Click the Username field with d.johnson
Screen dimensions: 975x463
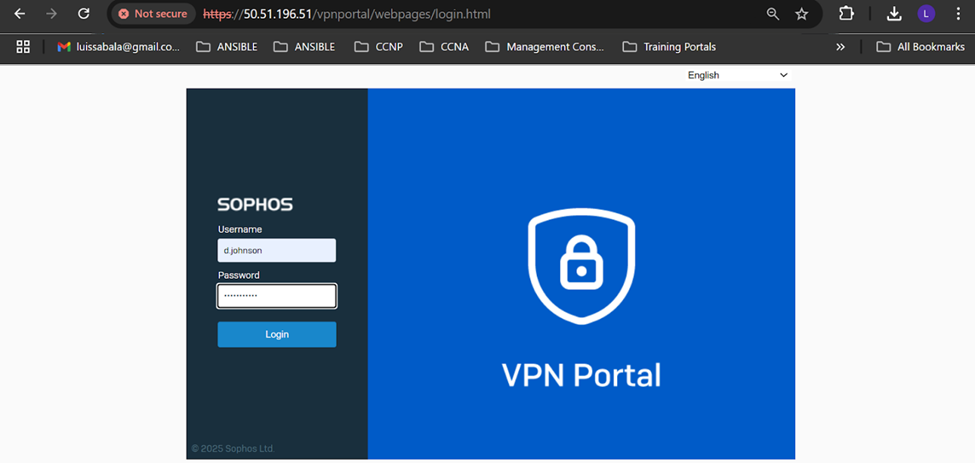point(277,250)
